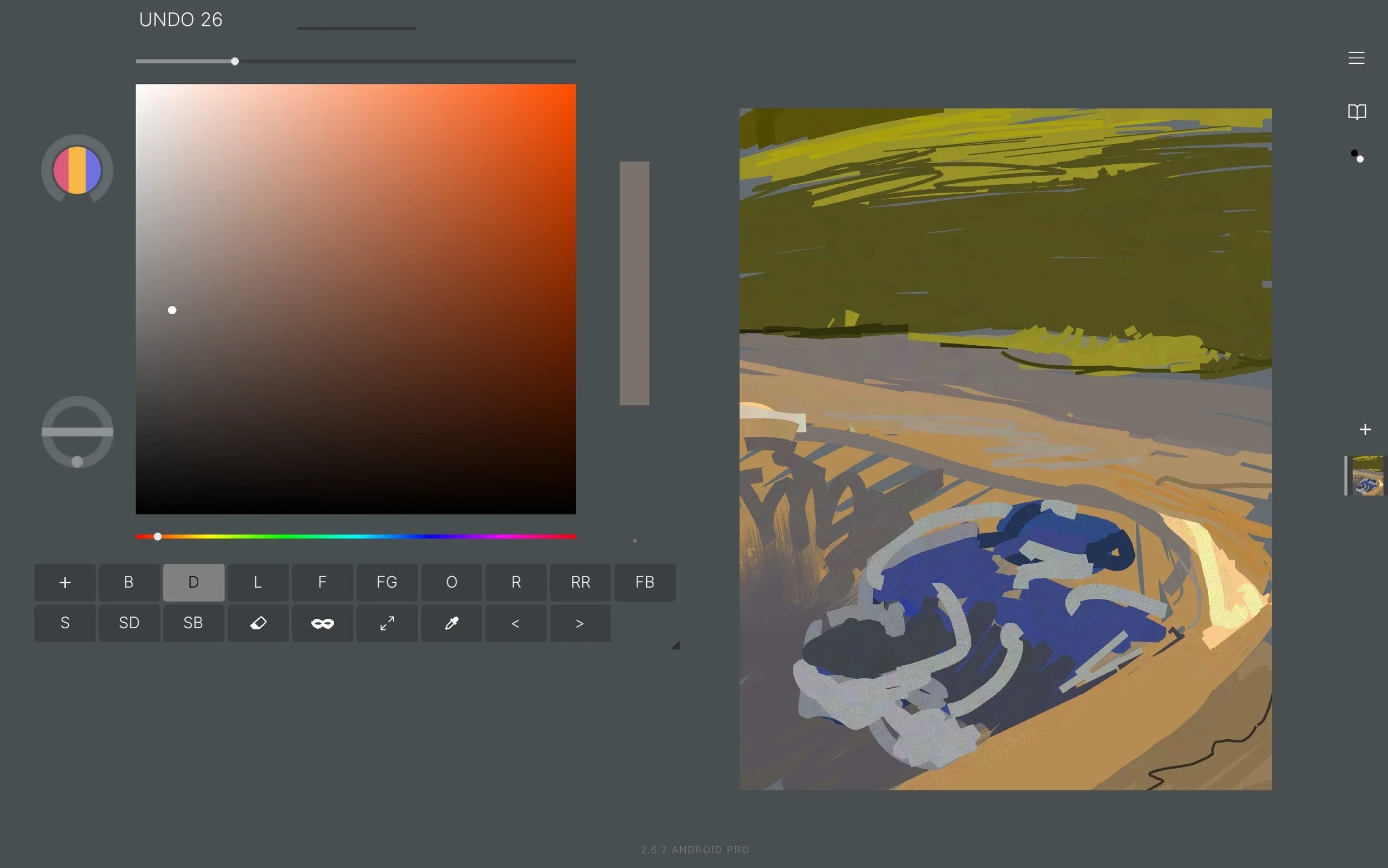This screenshot has width=1388, height=868.
Task: Toggle the S smudge mode
Action: point(64,623)
